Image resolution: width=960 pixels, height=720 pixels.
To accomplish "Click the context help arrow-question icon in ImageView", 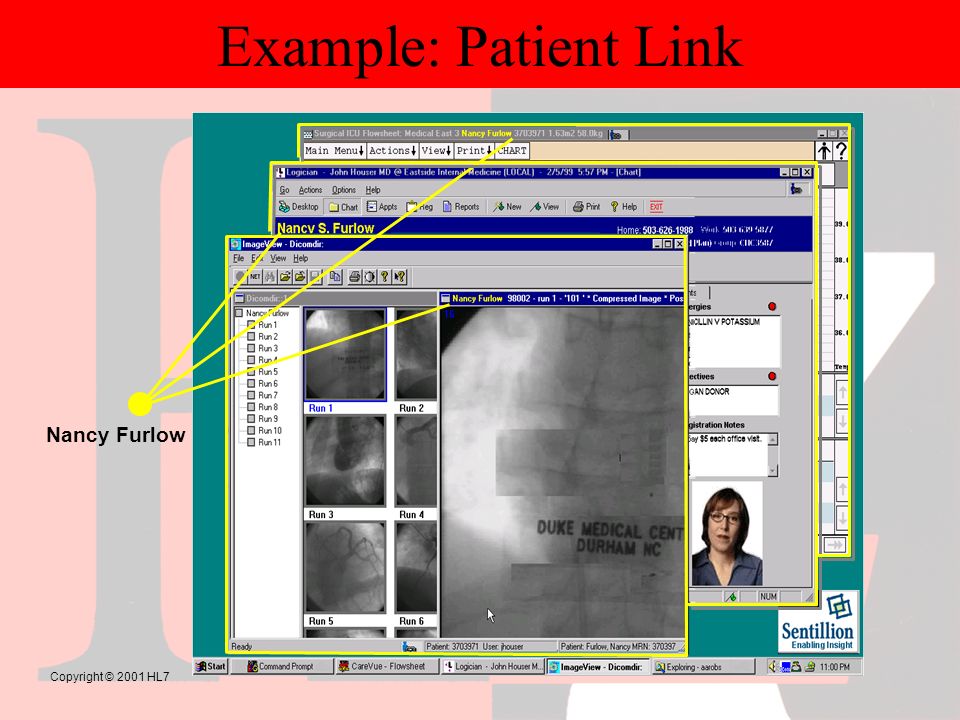I will (400, 277).
